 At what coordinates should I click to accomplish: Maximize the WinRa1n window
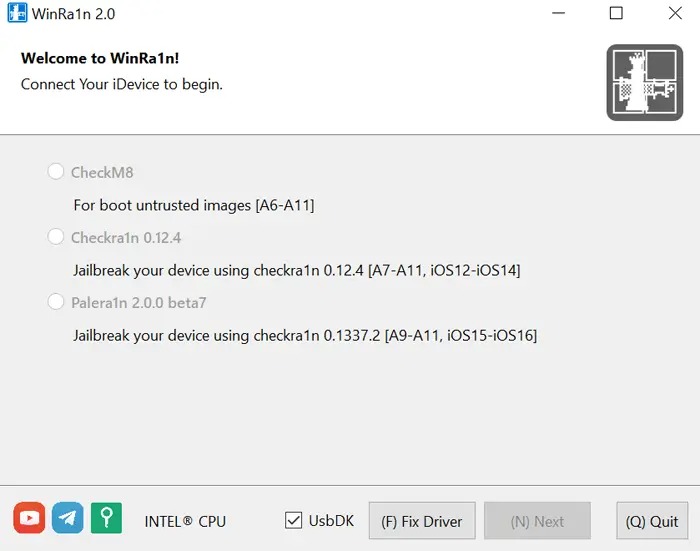pos(616,13)
